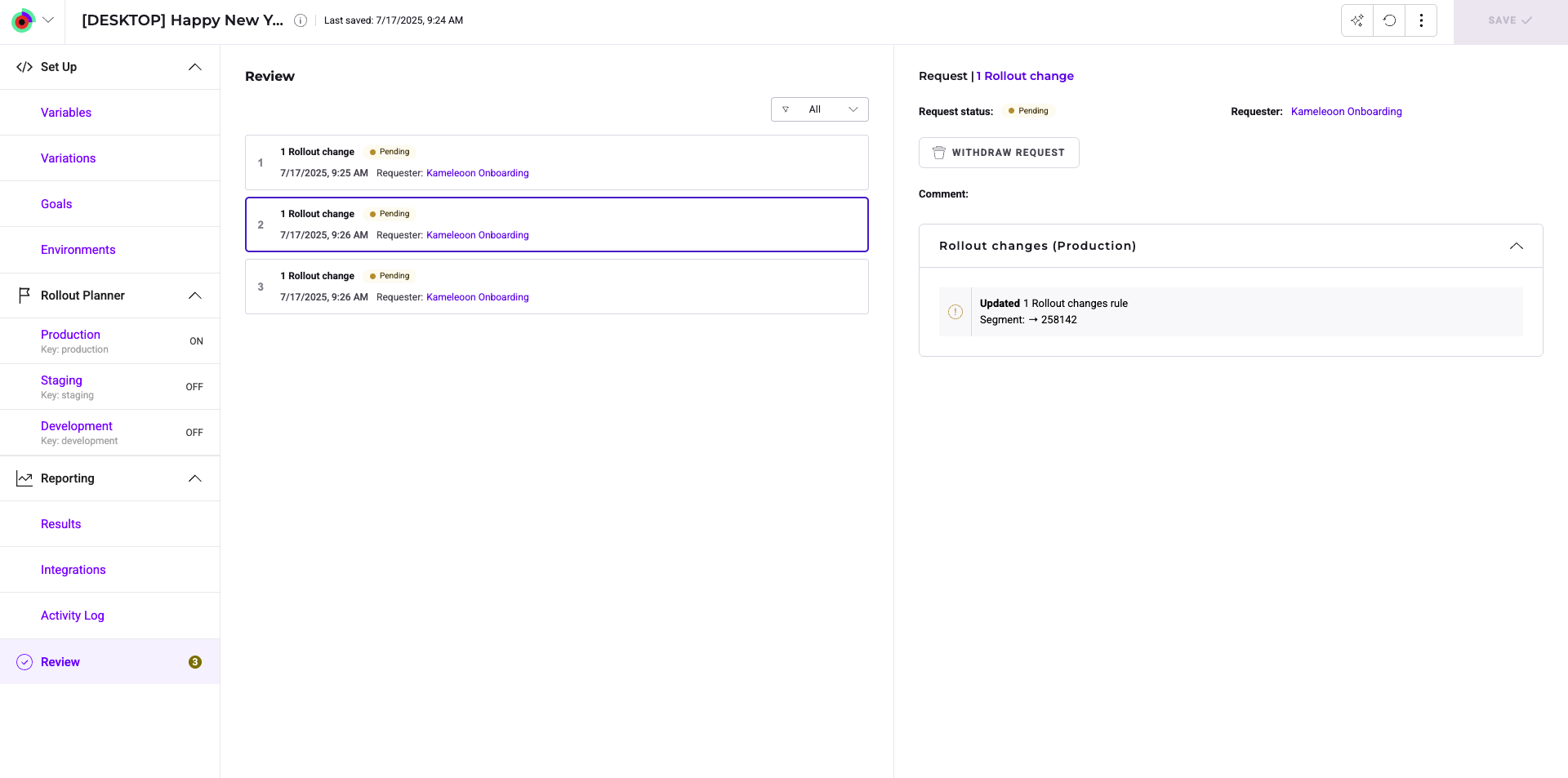This screenshot has width=1568, height=778.
Task: Open the All filter dropdown
Action: coord(819,109)
